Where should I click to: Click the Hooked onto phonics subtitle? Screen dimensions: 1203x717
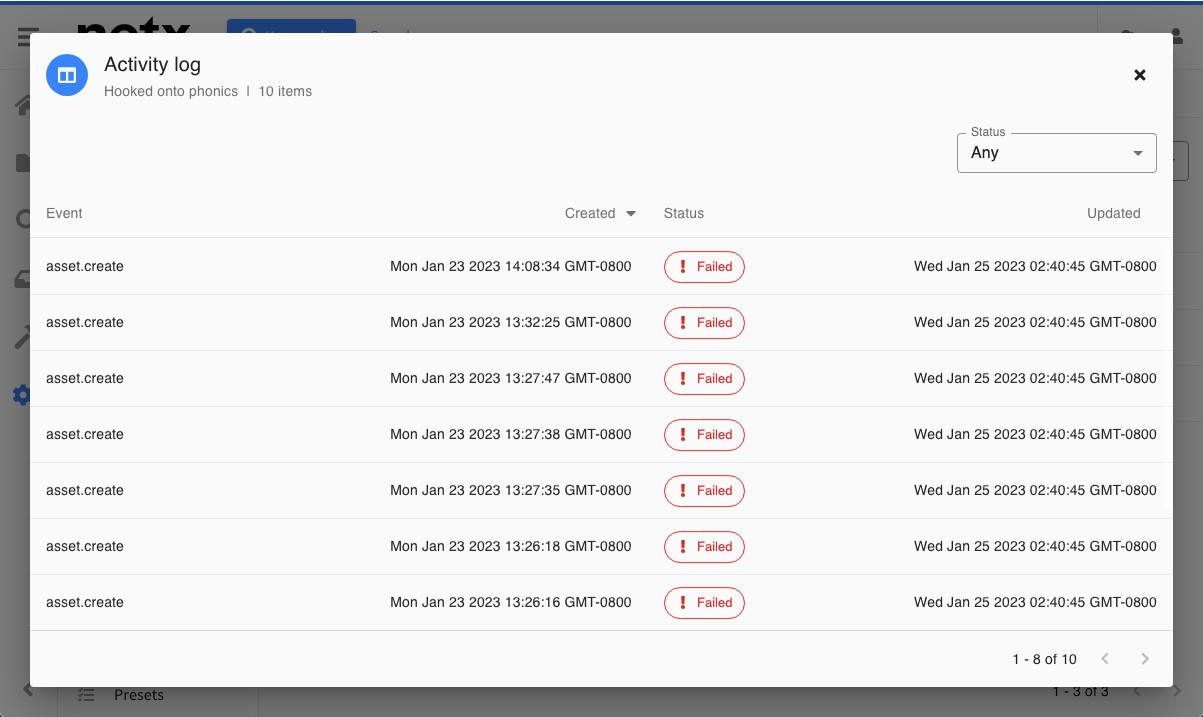(171, 91)
